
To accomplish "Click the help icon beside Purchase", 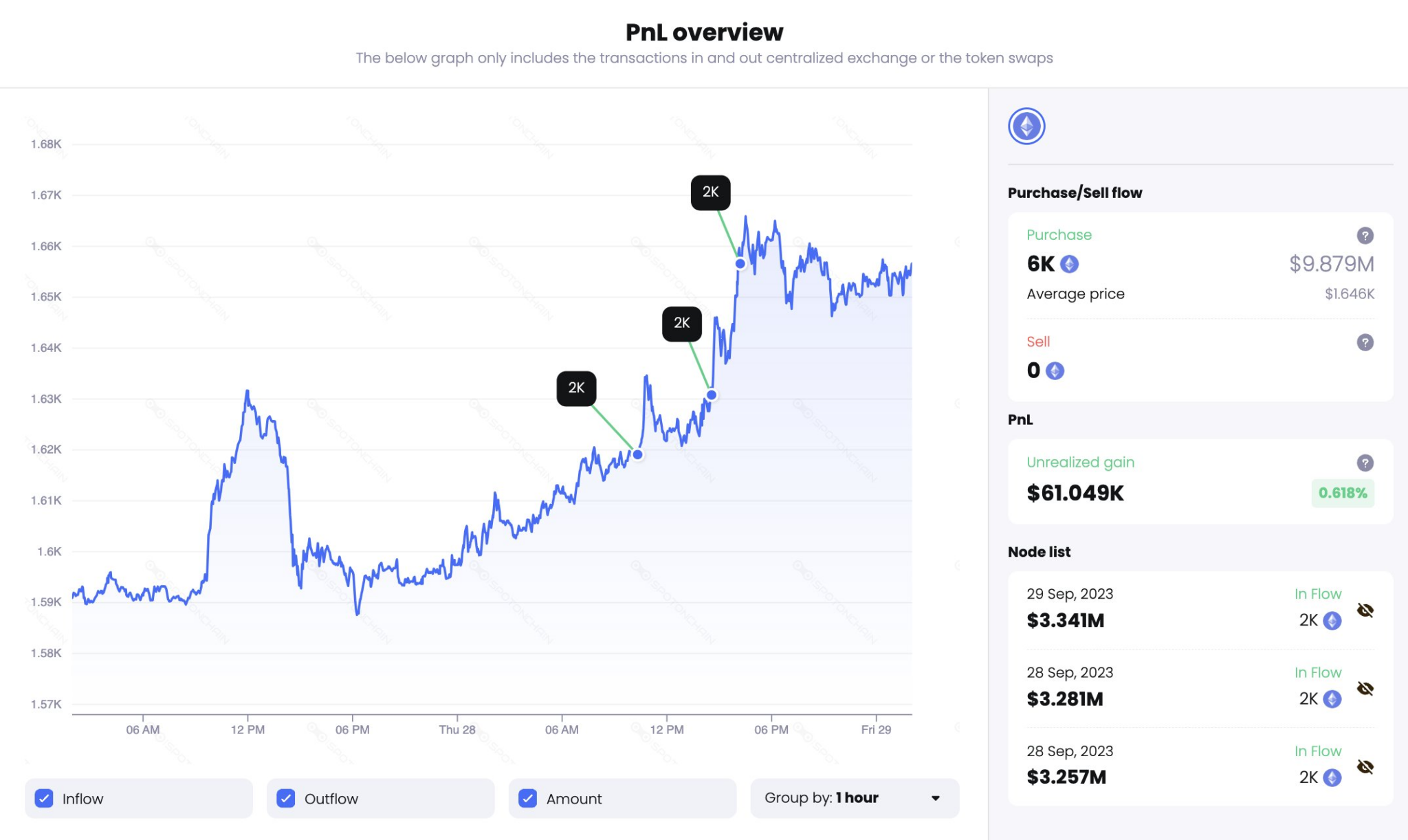I will [1365, 236].
